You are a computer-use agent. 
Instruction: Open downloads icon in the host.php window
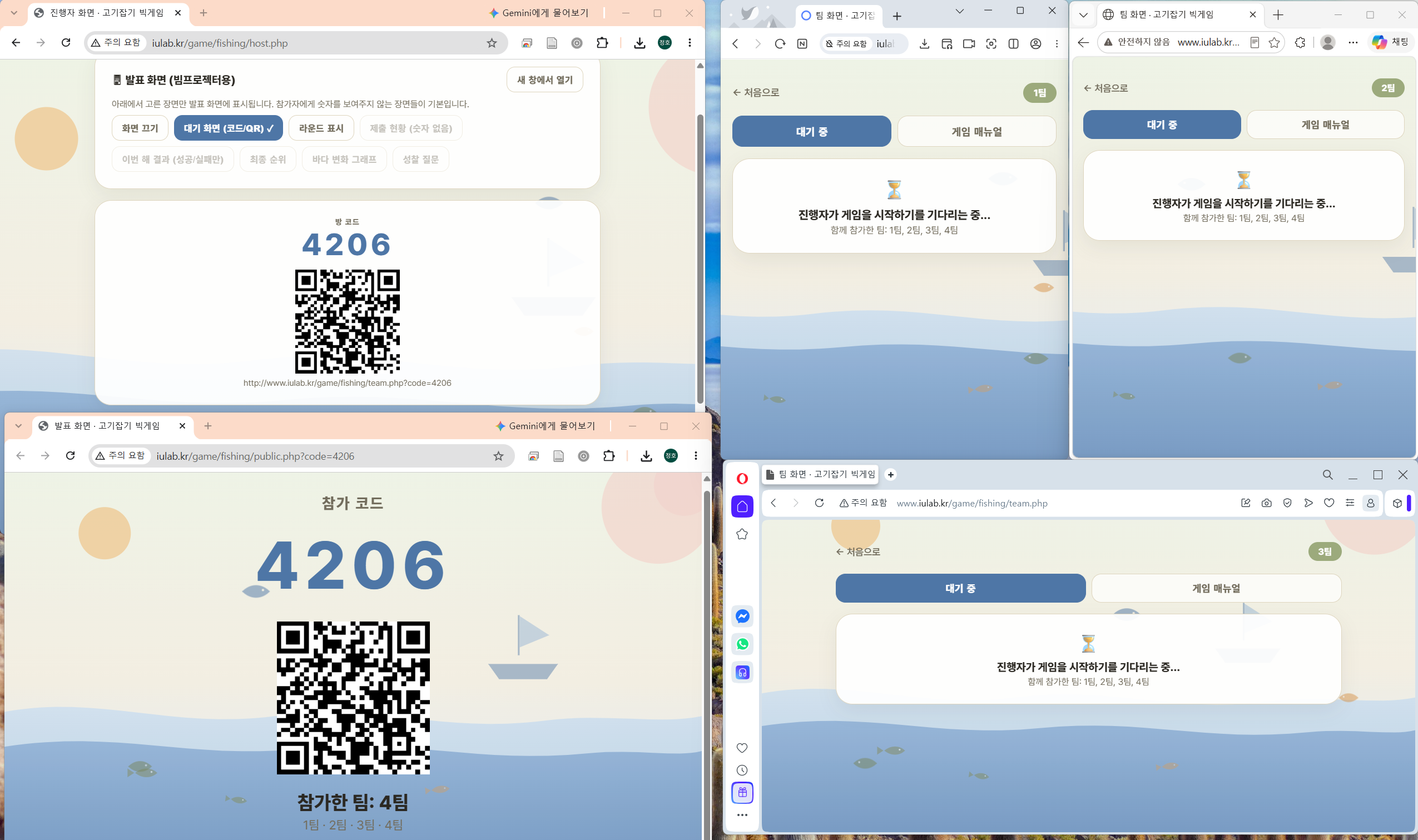(x=639, y=43)
